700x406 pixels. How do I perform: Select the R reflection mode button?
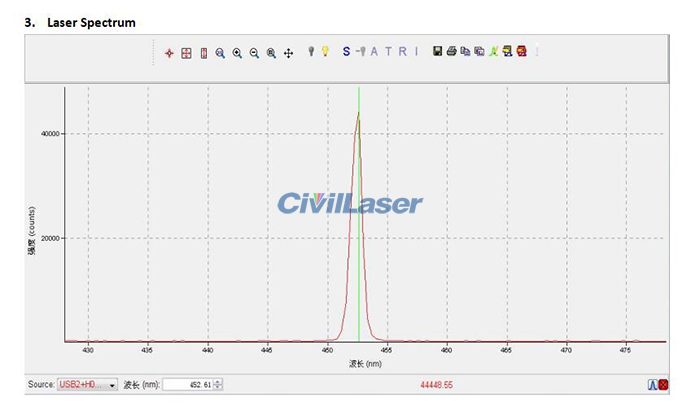pyautogui.click(x=403, y=51)
